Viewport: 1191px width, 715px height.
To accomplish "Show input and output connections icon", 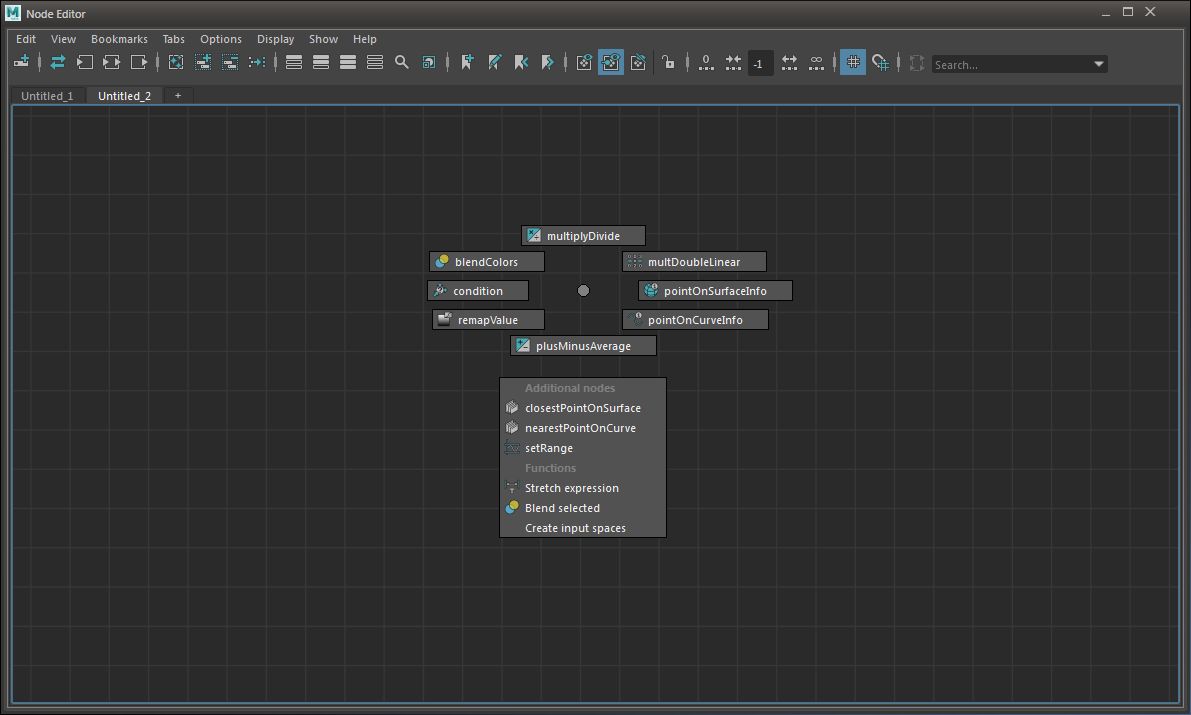I will coord(112,62).
